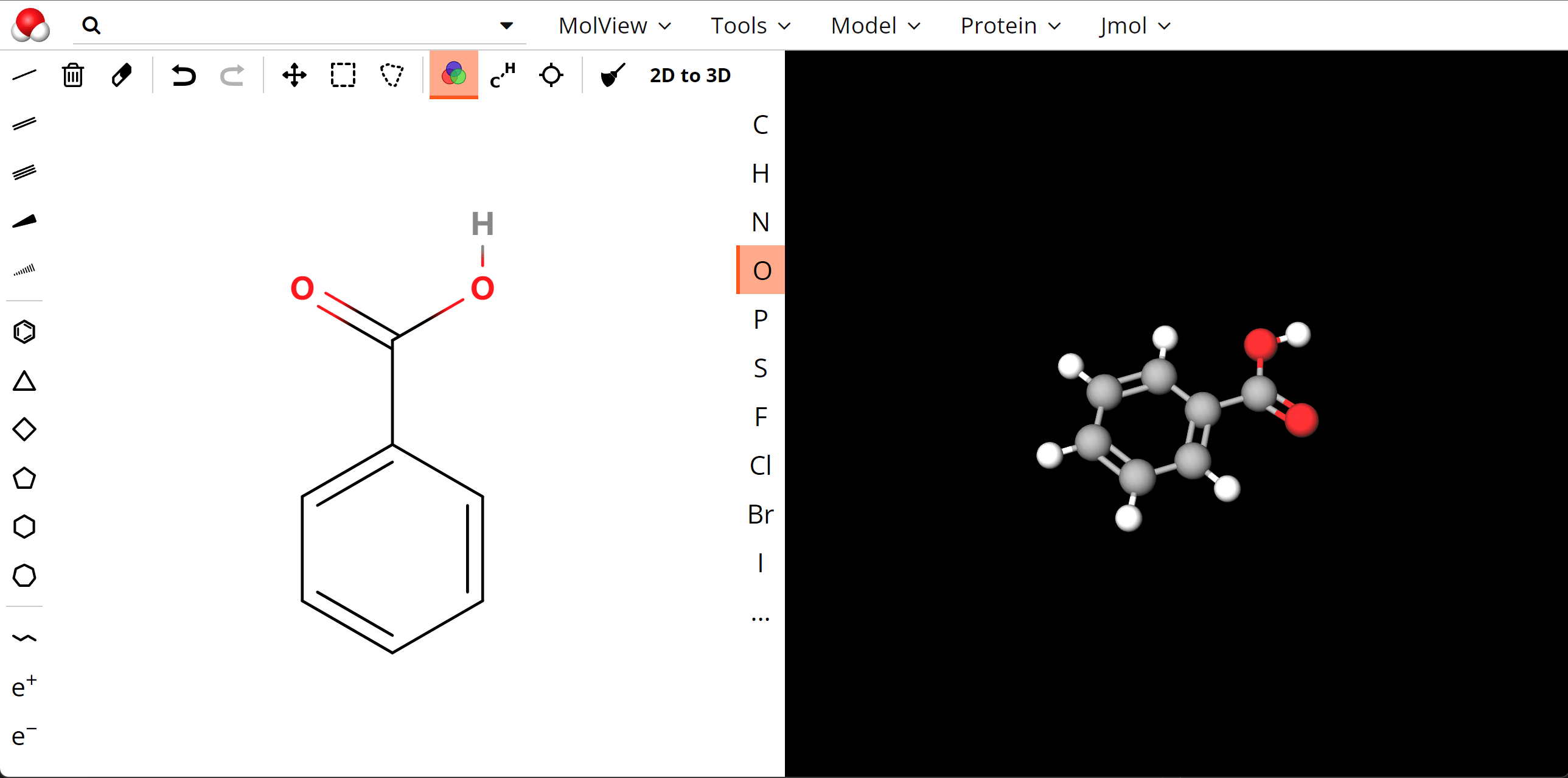Image resolution: width=1568 pixels, height=778 pixels.
Task: Open the search box dropdown arrow
Action: point(506,26)
